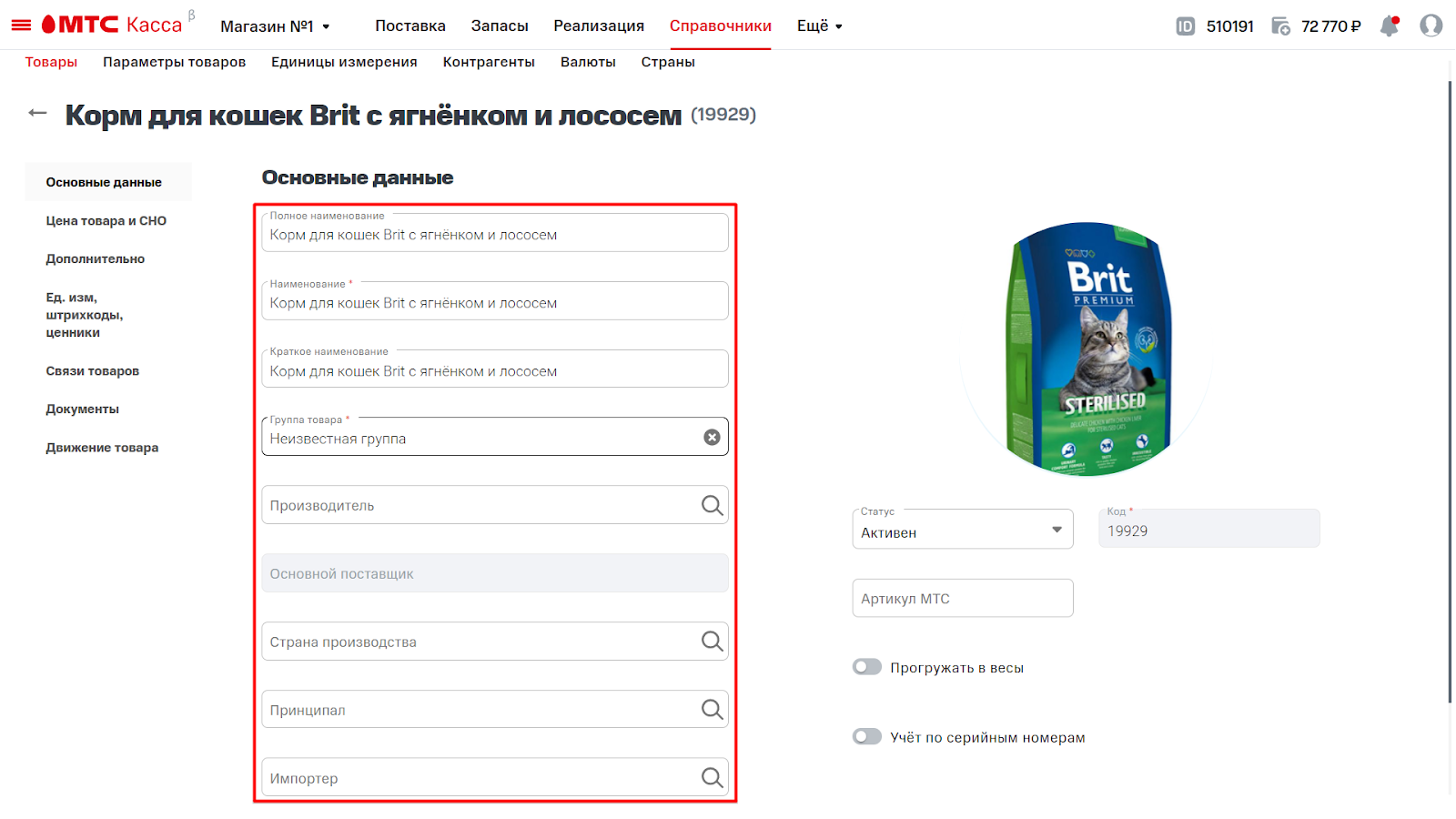The height and width of the screenshot is (819, 1456).
Task: Click the Артикул МТС field
Action: click(963, 598)
